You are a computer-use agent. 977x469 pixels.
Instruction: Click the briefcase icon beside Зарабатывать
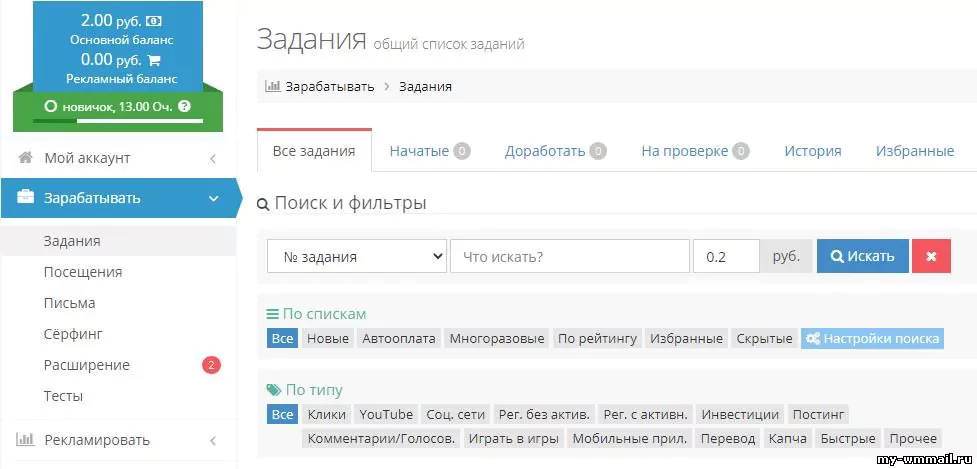[26, 198]
